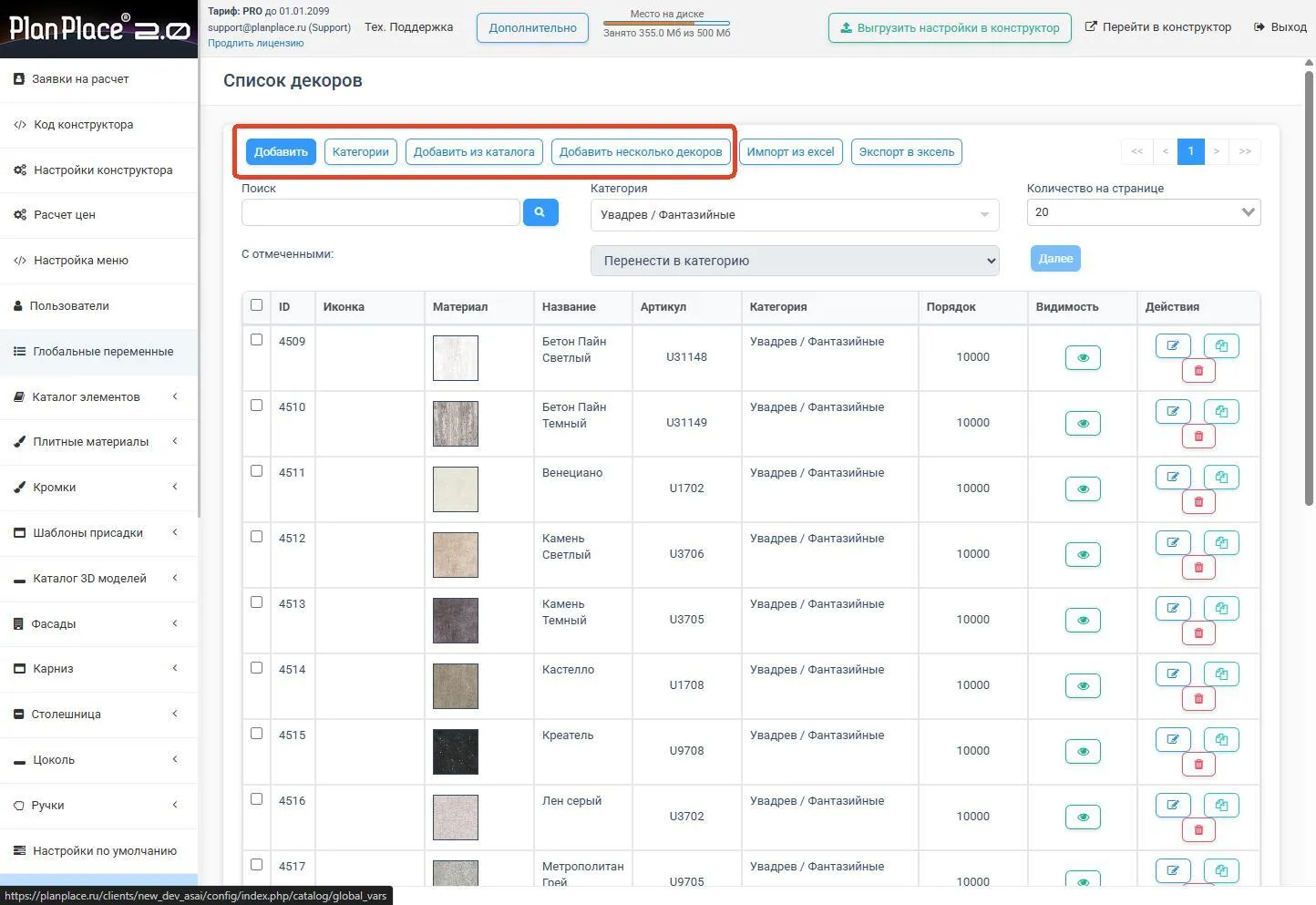Open Настройки конструктора menu item

tap(98, 170)
